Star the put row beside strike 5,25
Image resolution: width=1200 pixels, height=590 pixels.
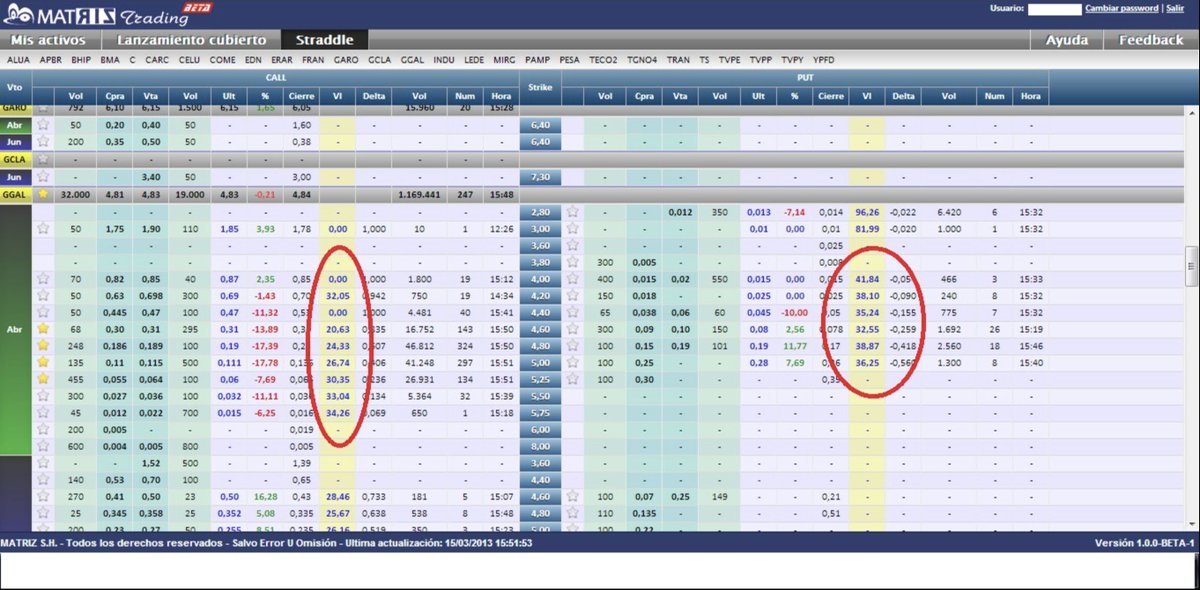click(573, 379)
